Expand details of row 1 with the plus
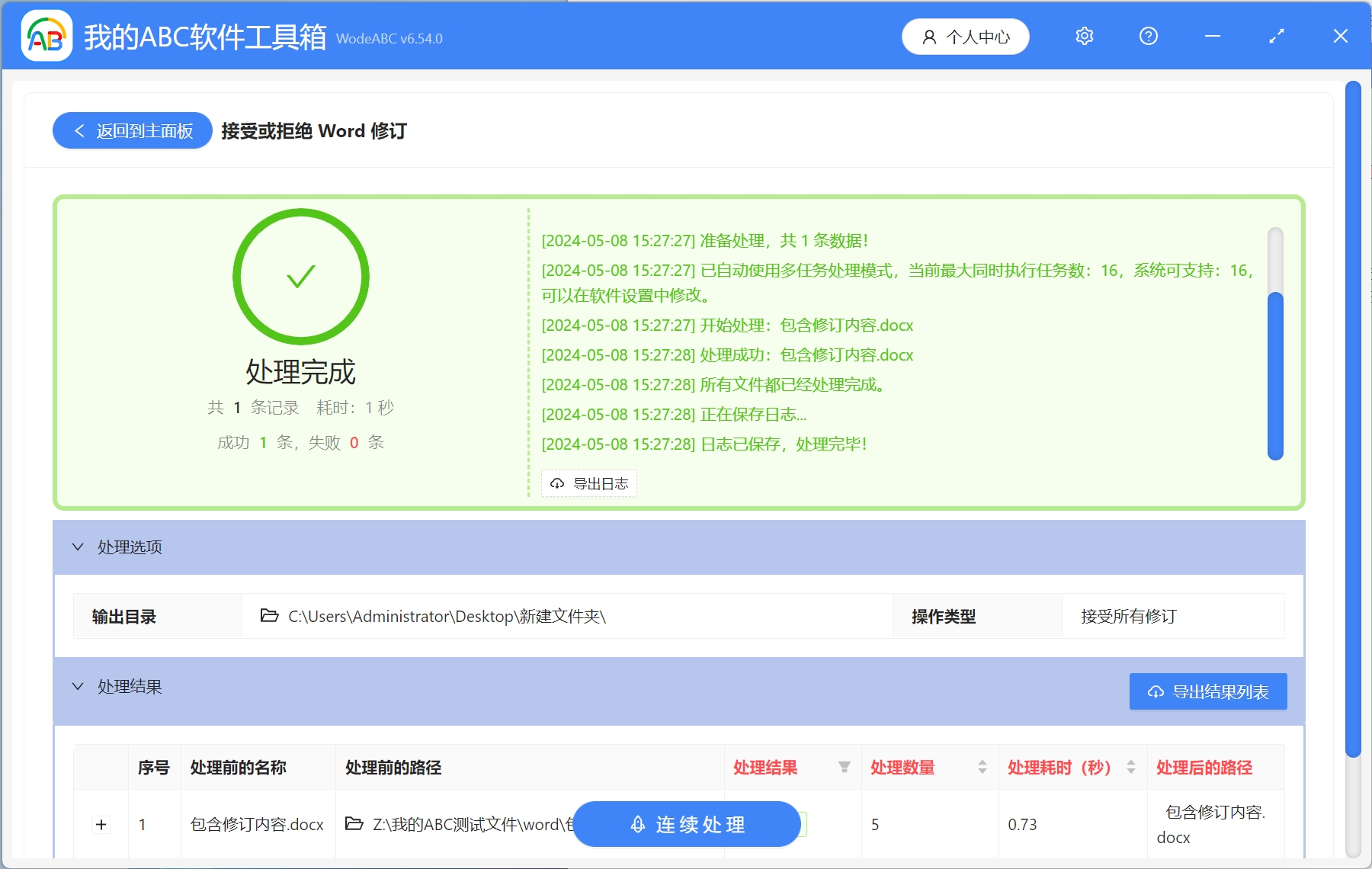The height and width of the screenshot is (869, 1372). pyautogui.click(x=100, y=824)
